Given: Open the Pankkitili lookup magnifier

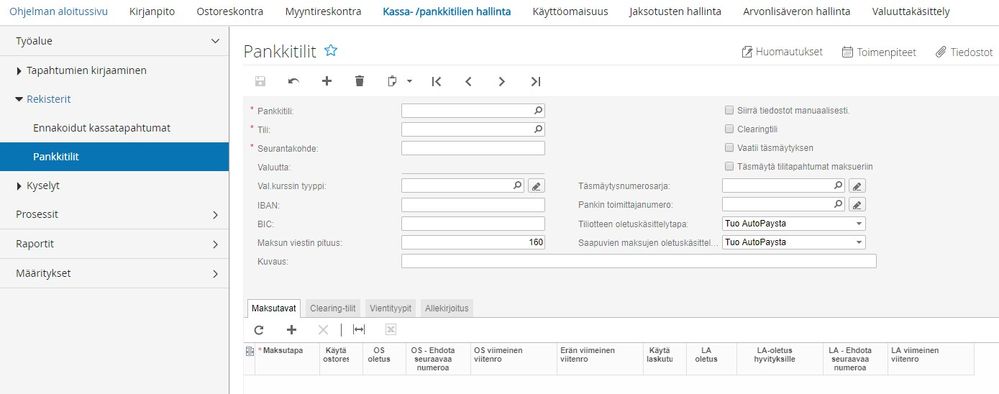Looking at the screenshot, I should [538, 111].
